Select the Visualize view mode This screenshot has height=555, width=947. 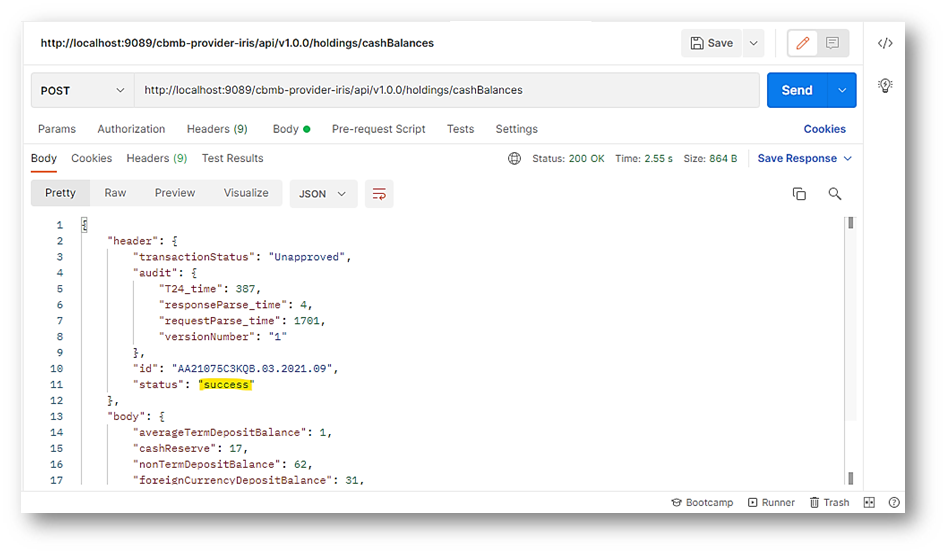tap(246, 193)
